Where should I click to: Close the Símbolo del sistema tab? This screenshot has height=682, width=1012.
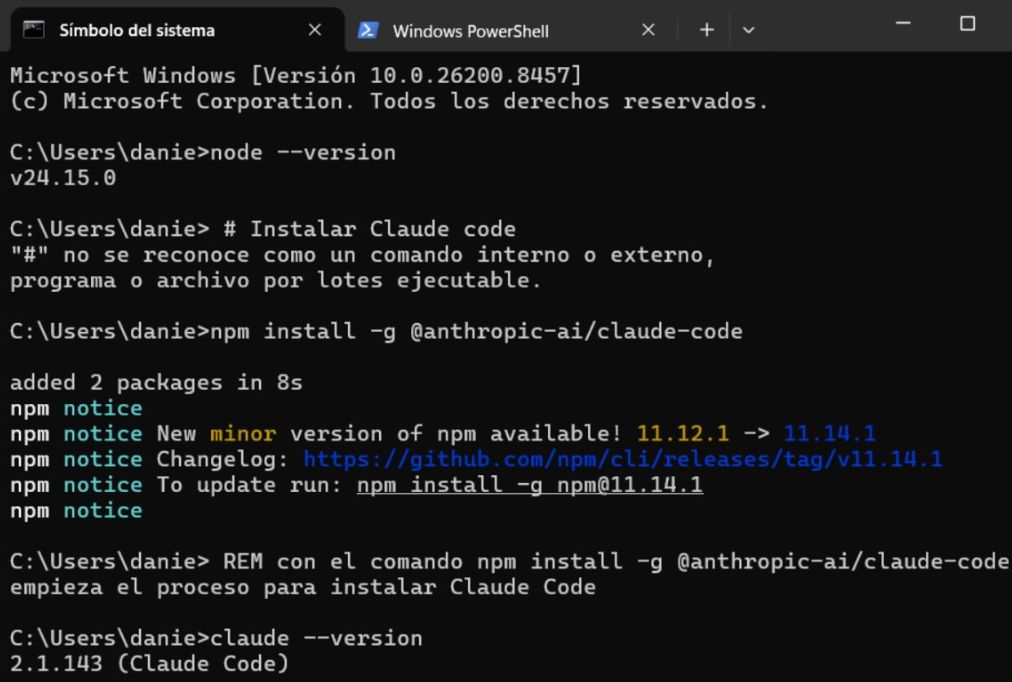pos(315,30)
